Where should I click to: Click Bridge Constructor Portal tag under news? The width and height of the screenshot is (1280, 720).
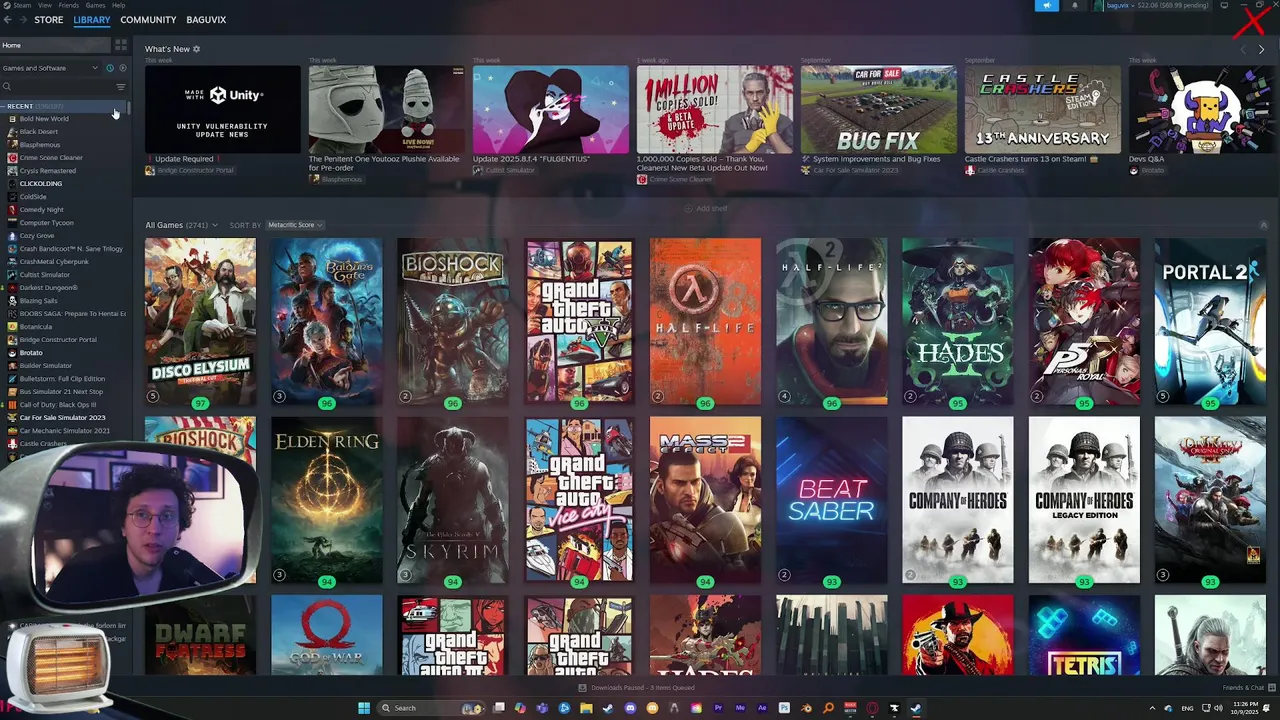tap(190, 171)
